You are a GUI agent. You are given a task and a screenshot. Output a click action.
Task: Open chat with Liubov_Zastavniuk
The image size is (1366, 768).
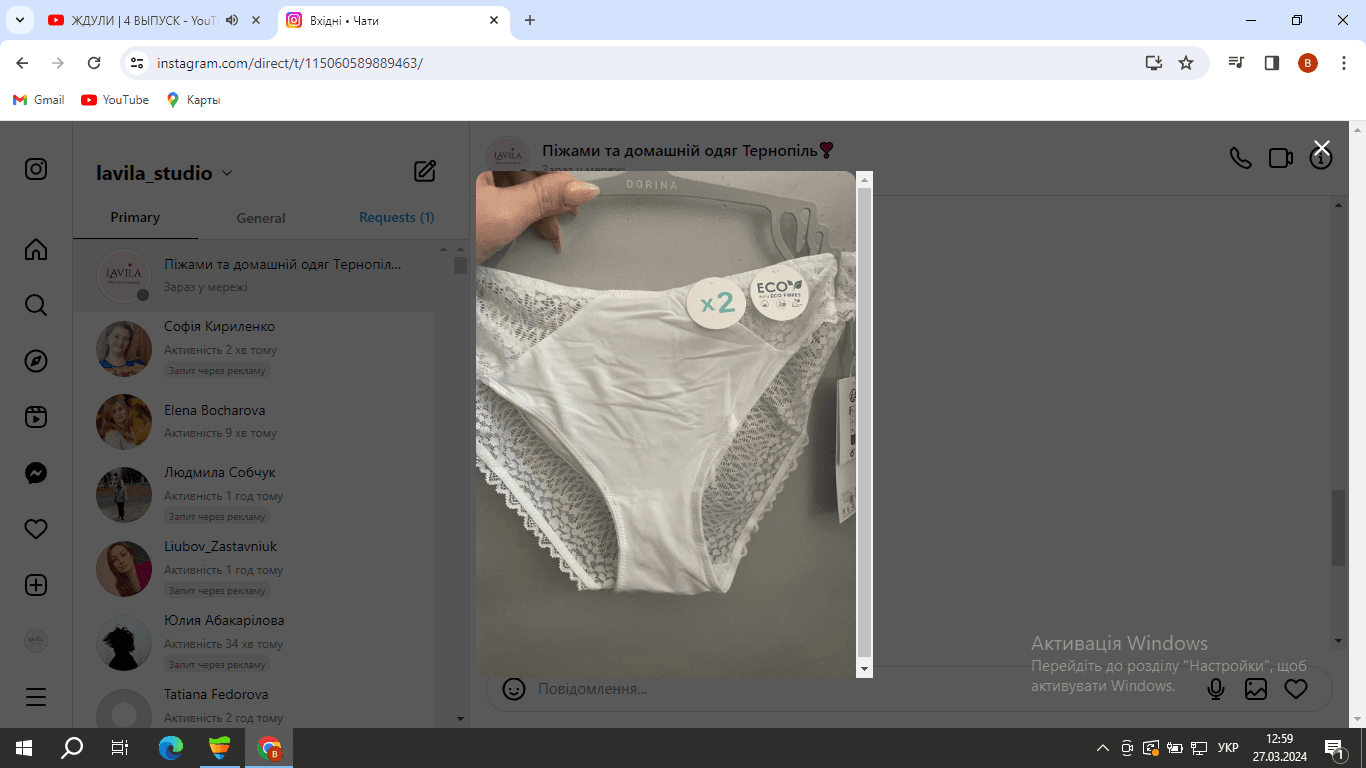click(x=254, y=569)
